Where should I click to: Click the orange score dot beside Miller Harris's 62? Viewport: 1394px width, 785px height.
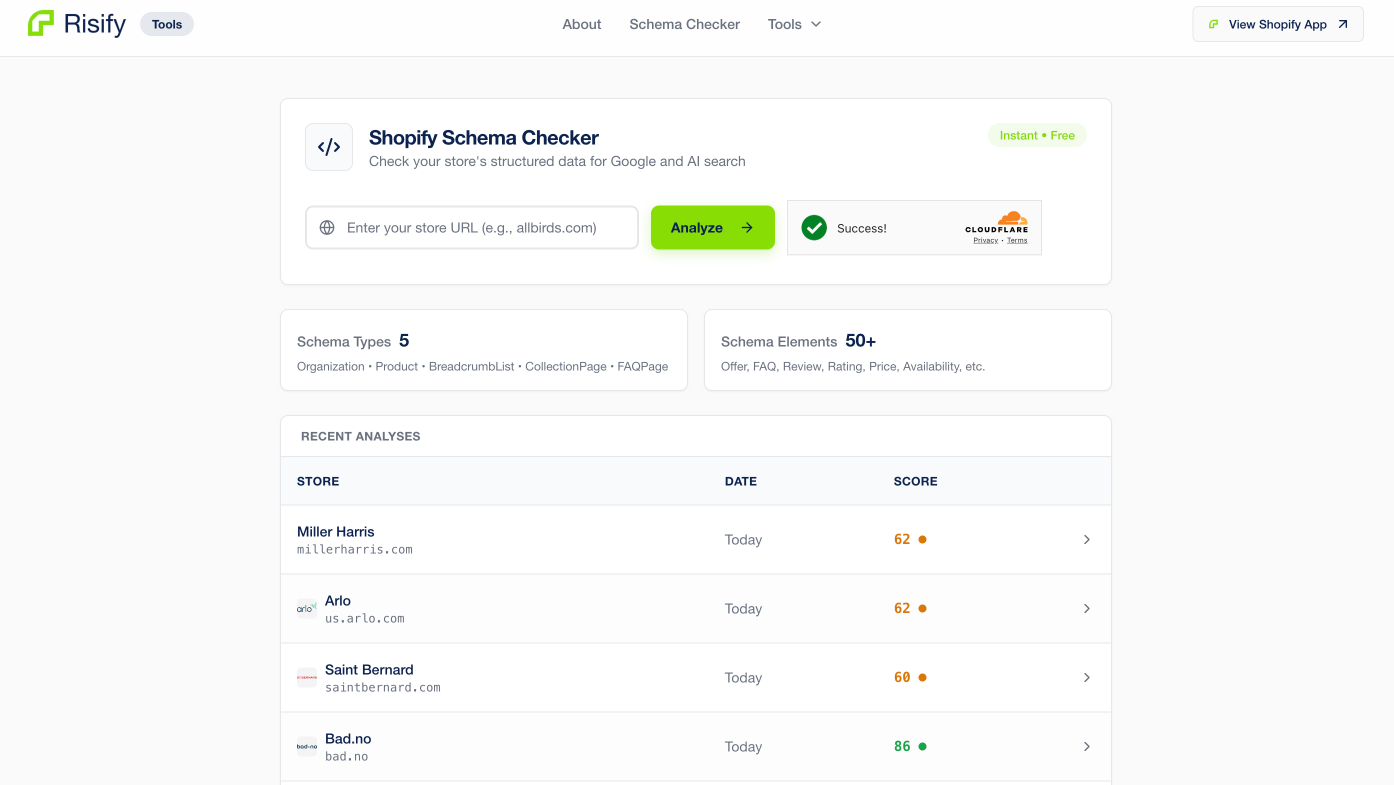point(921,538)
